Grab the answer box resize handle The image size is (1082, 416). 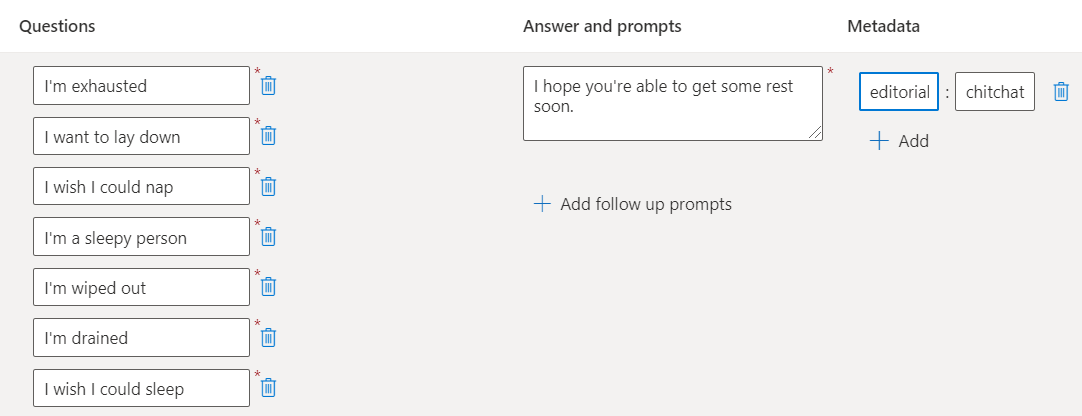816,134
